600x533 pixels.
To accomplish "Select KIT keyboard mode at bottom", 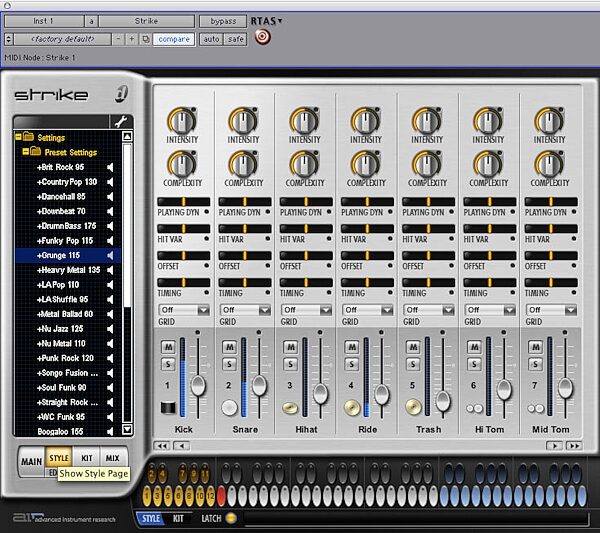I will point(178,518).
